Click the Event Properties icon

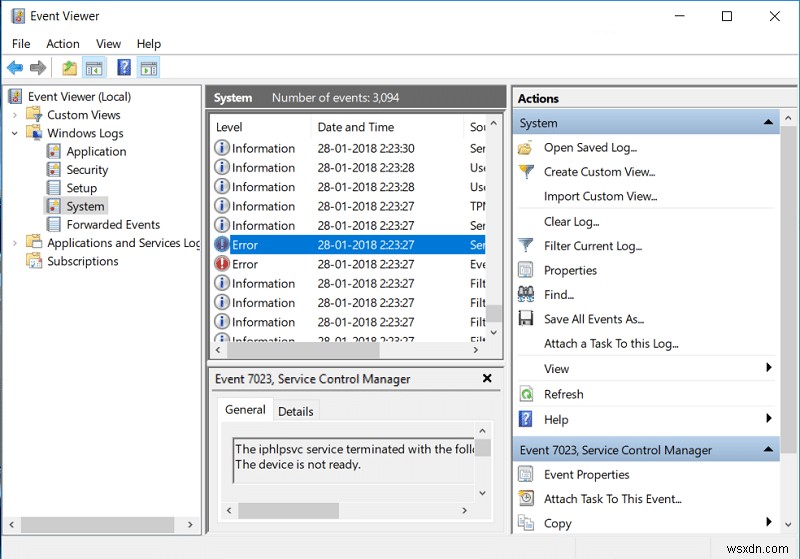(x=526, y=474)
